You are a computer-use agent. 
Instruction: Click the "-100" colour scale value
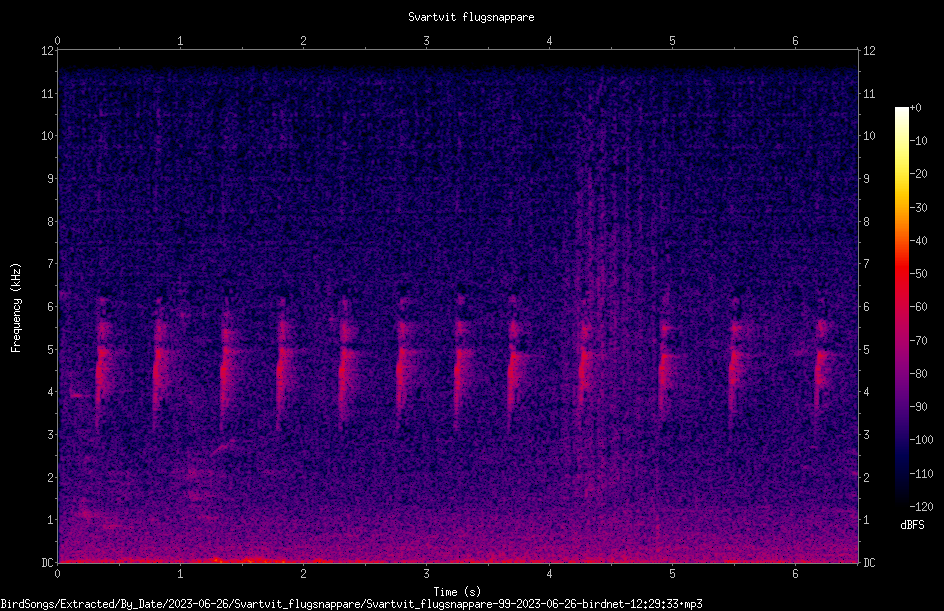tap(921, 440)
